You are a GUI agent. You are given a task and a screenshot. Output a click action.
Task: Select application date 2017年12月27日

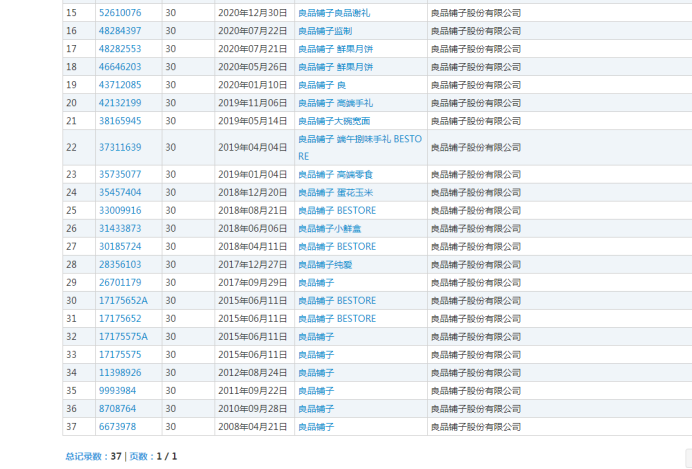click(x=252, y=265)
